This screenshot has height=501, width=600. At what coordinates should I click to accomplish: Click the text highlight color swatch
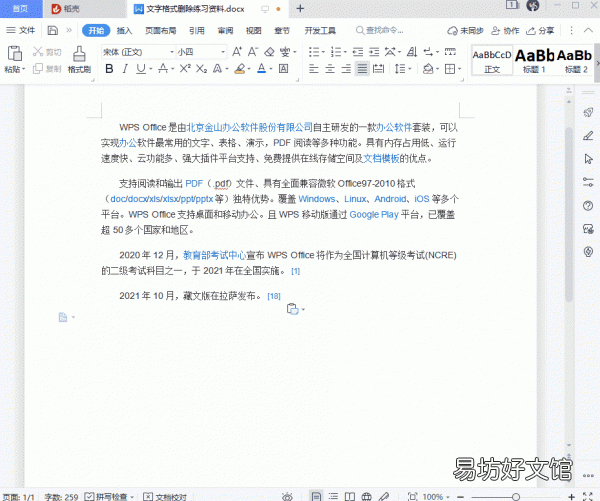[240, 69]
